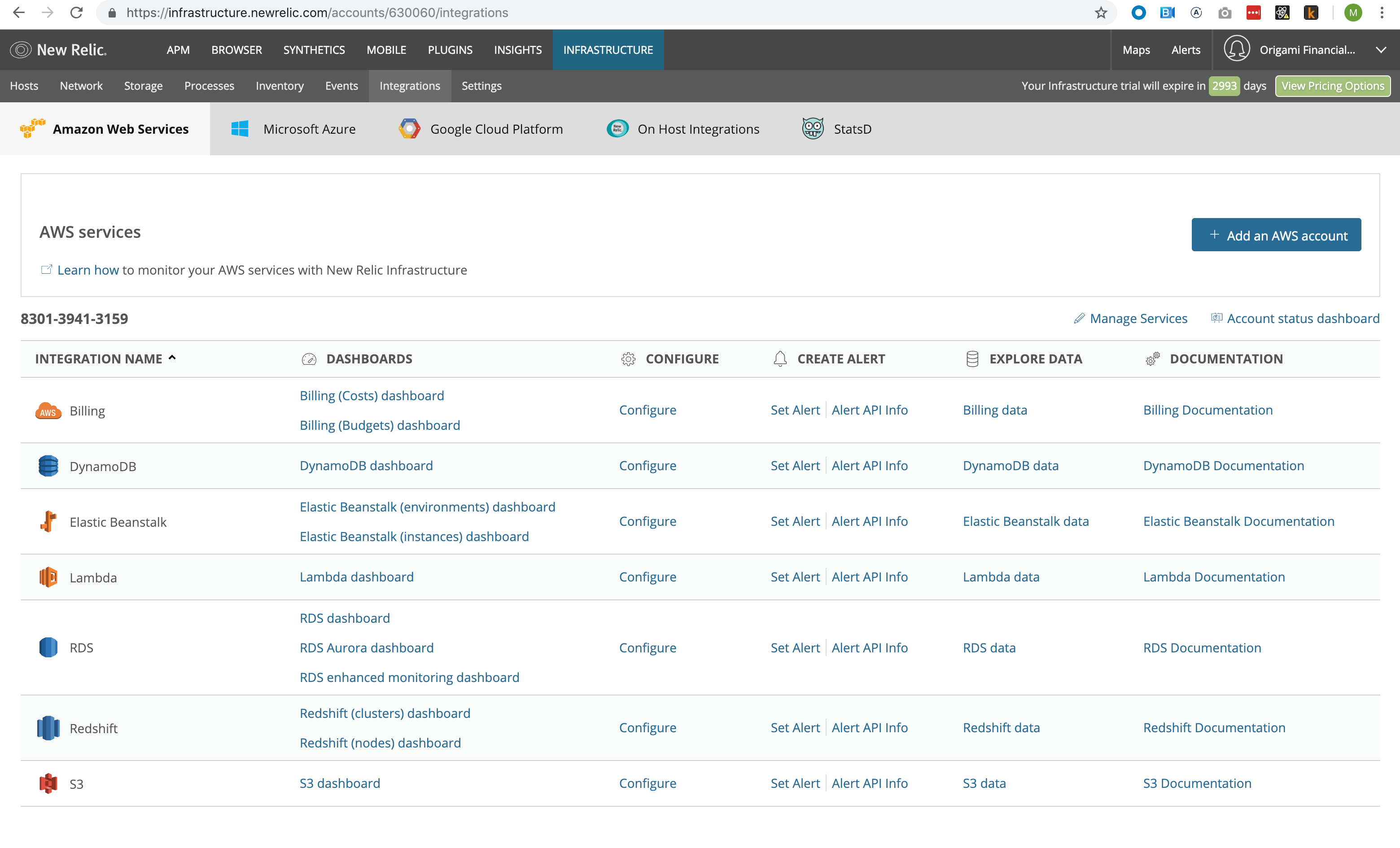This screenshot has height=848, width=1400.
Task: Click View Pricing Options button
Action: 1332,86
